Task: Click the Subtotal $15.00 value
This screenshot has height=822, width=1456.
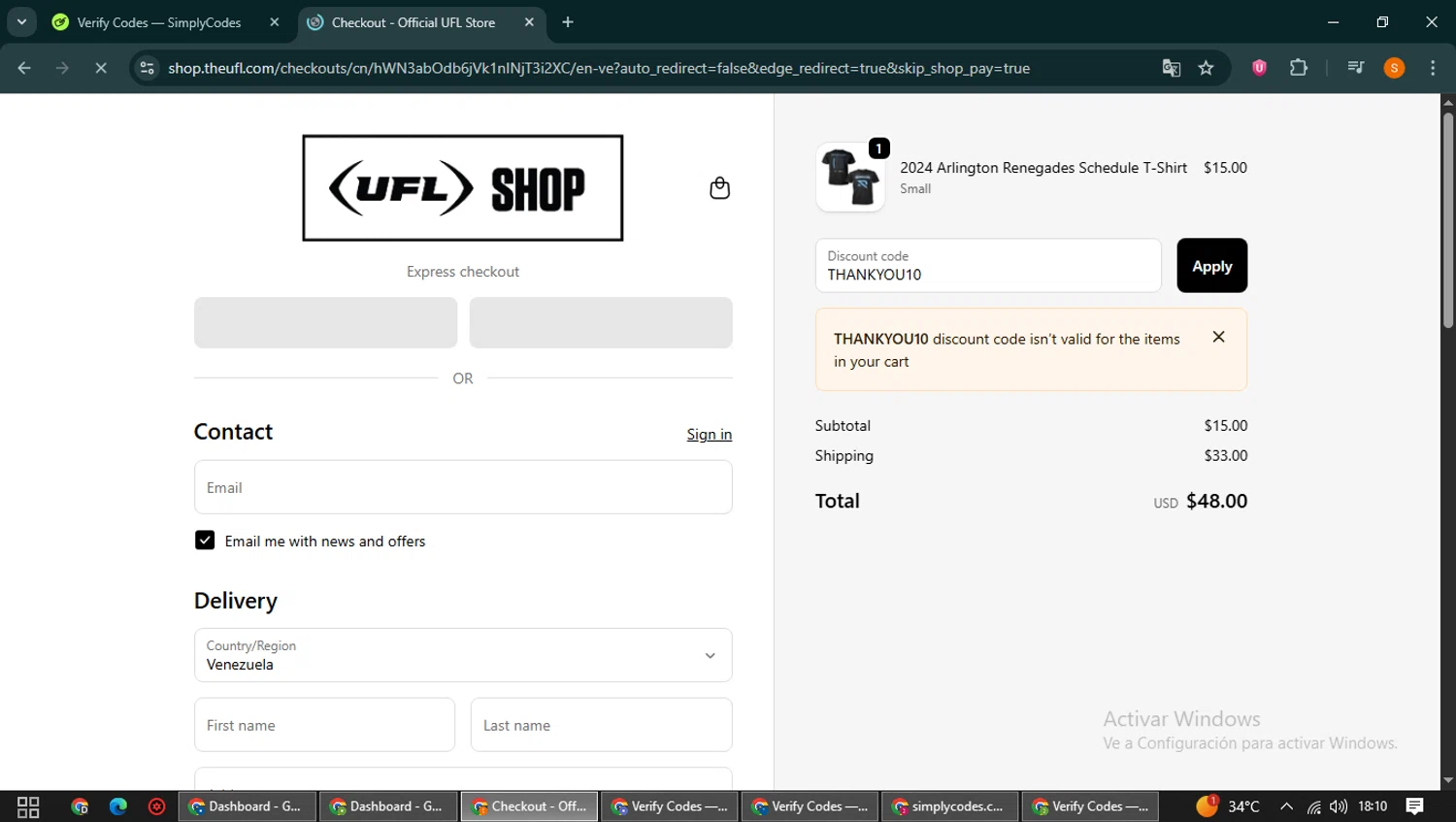Action: (1225, 425)
